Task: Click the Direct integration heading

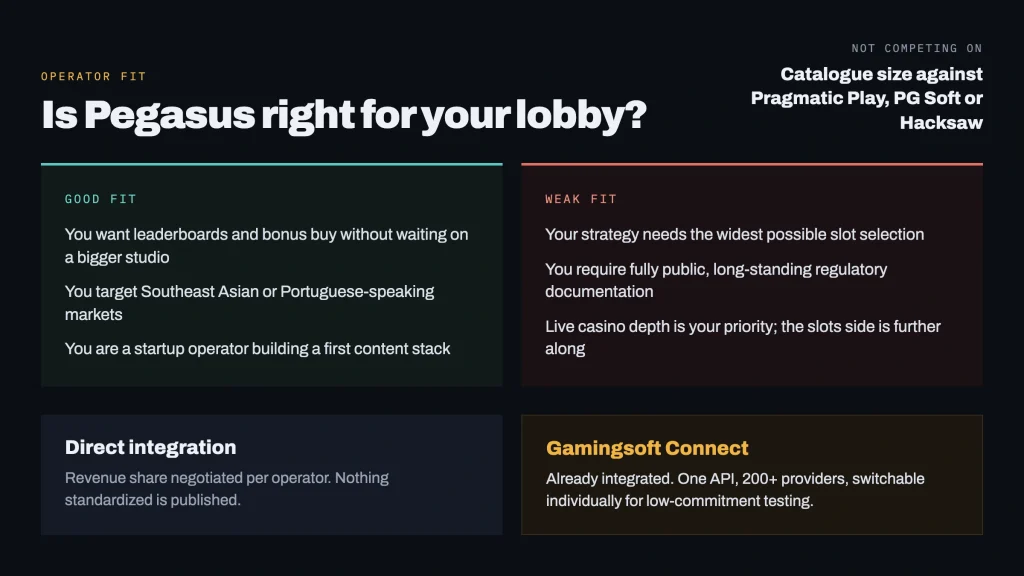Action: [150, 447]
